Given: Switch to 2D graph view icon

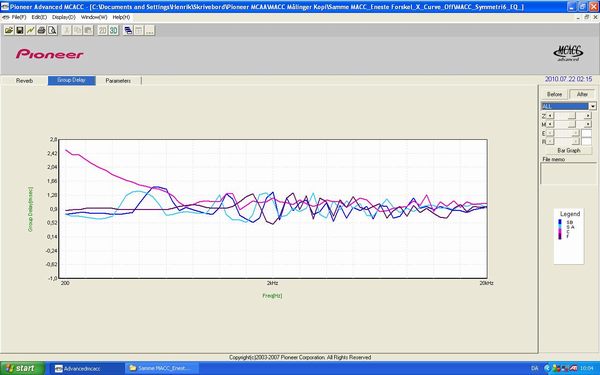Looking at the screenshot, I should point(103,30).
